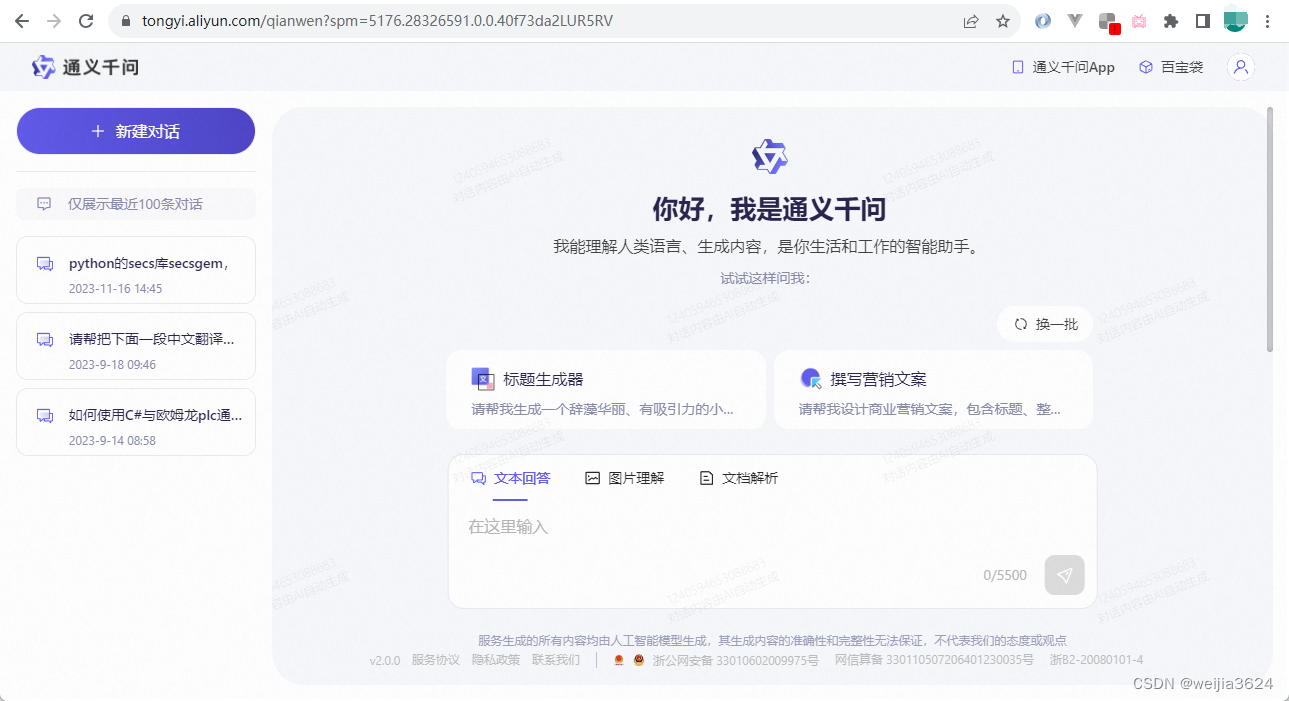Open 网信算备 registration number link
Screen dimensions: 1289x701
pyautogui.click(x=934, y=660)
